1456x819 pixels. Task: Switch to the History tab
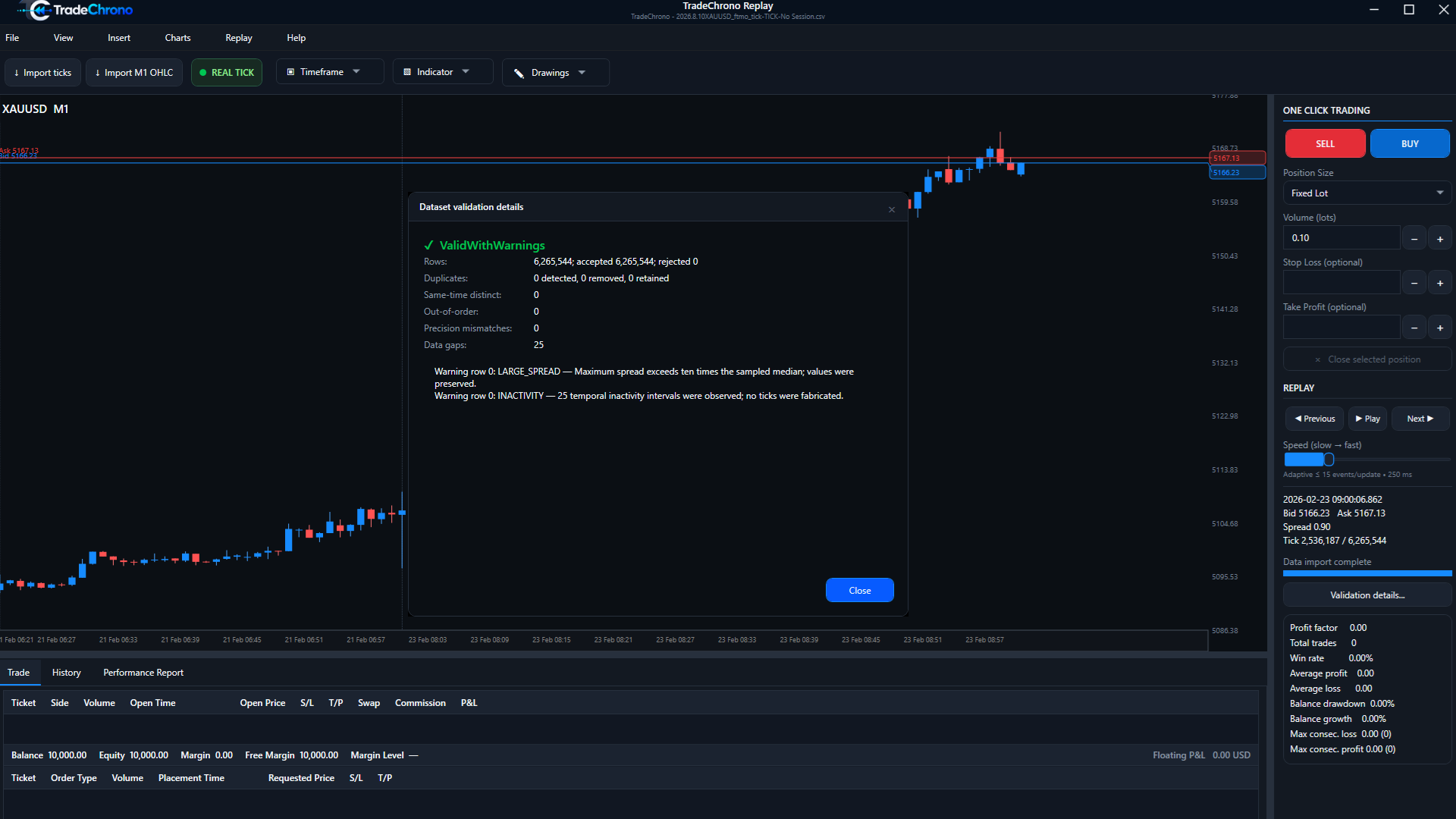(x=67, y=673)
